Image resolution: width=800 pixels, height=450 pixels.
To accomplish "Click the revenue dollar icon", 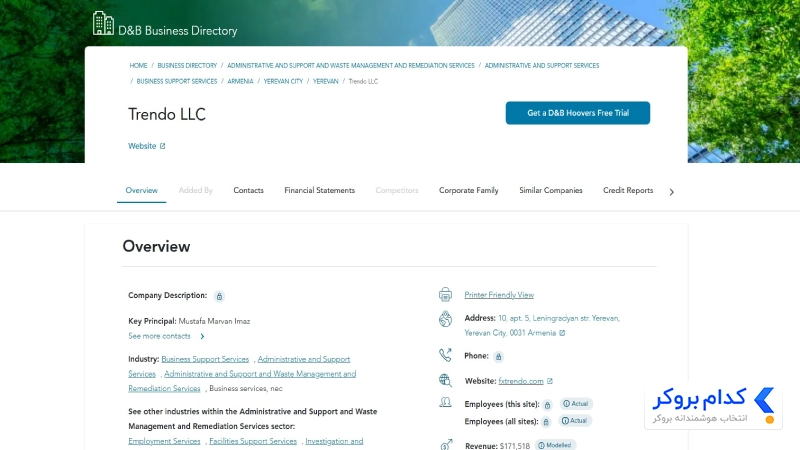I will tap(446, 445).
